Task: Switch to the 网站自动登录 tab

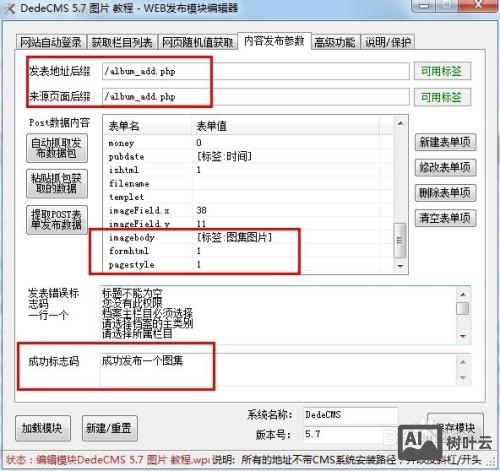Action: tap(51, 42)
